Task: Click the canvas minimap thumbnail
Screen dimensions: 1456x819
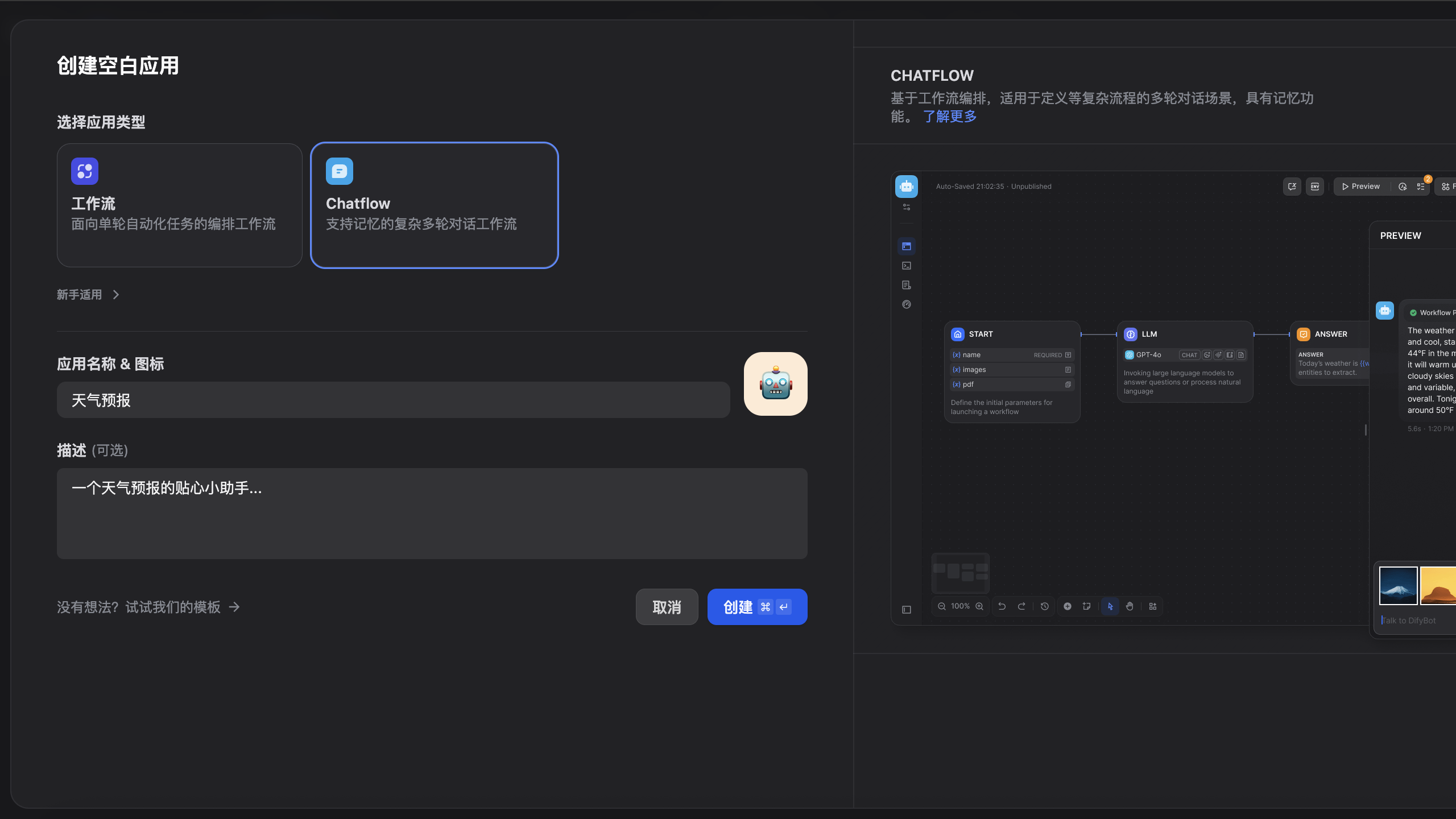Action: [x=961, y=573]
